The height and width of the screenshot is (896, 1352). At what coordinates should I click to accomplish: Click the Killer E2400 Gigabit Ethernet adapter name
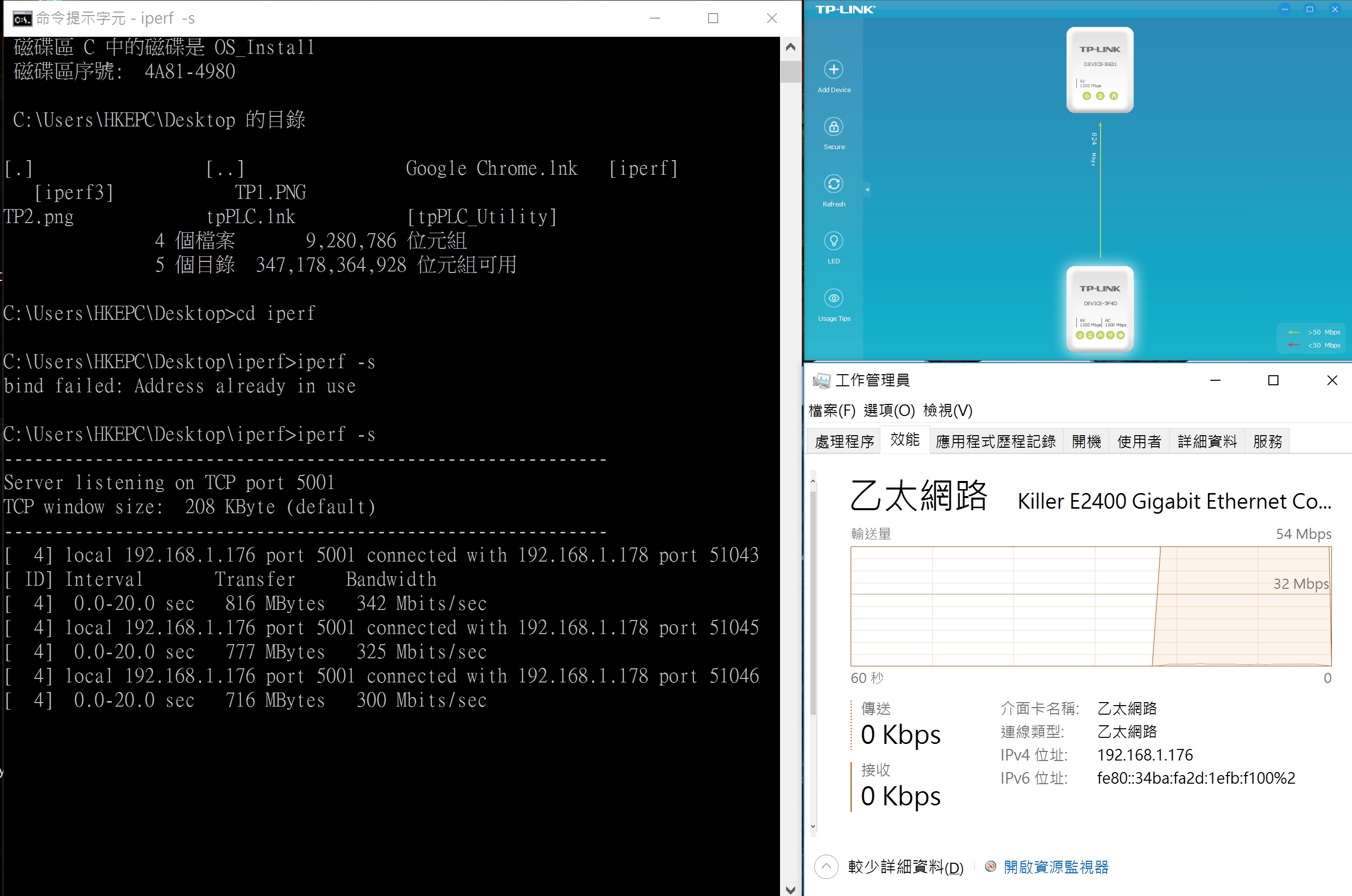tap(1174, 501)
